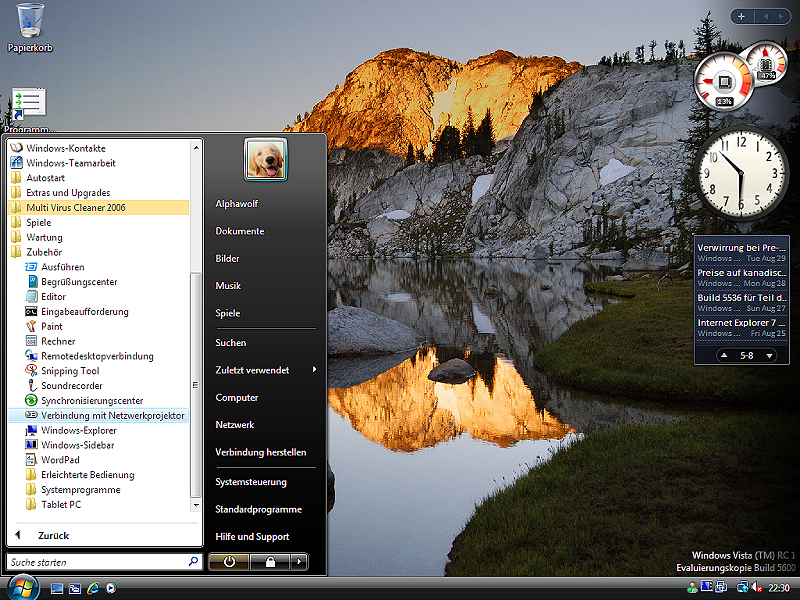Collapse the Zubehör folder

pos(44,252)
